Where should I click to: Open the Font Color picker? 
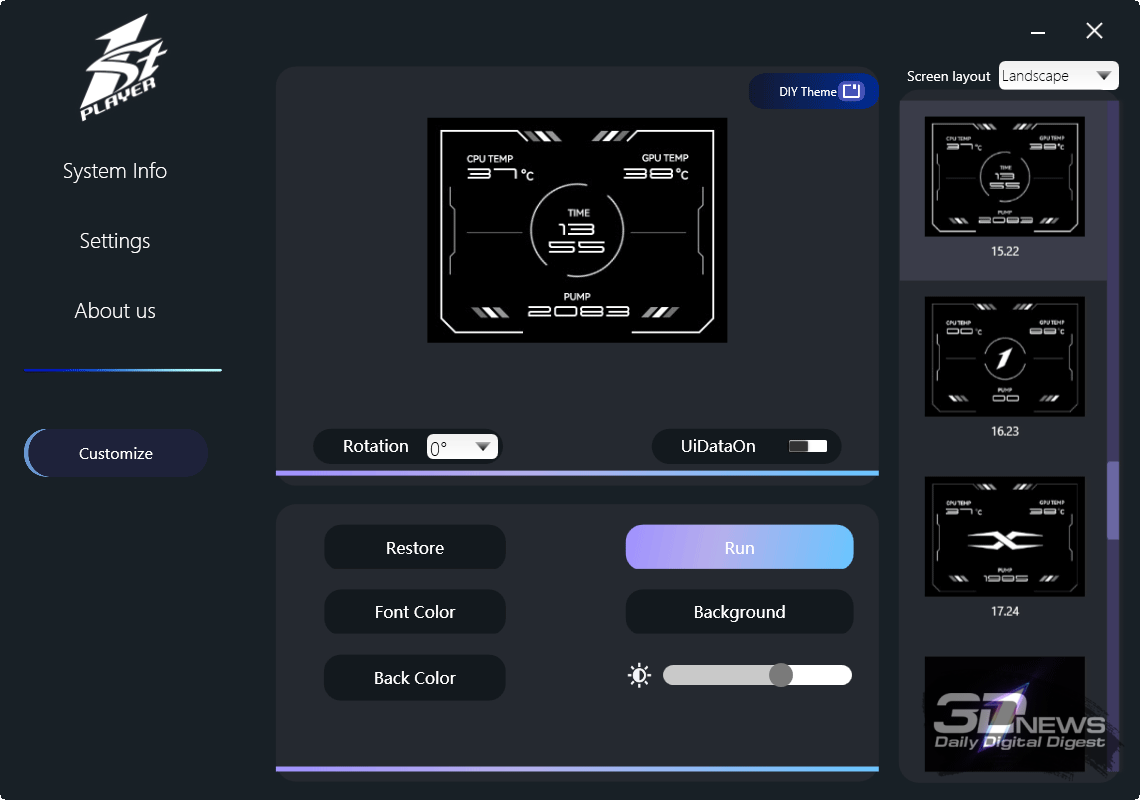tap(415, 612)
